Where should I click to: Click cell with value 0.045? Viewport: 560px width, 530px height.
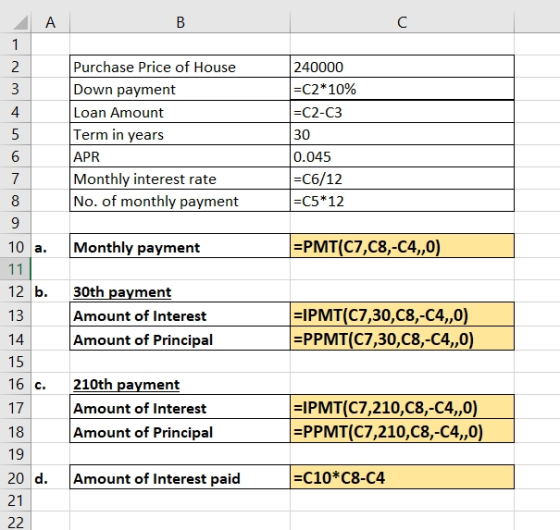[x=402, y=156]
